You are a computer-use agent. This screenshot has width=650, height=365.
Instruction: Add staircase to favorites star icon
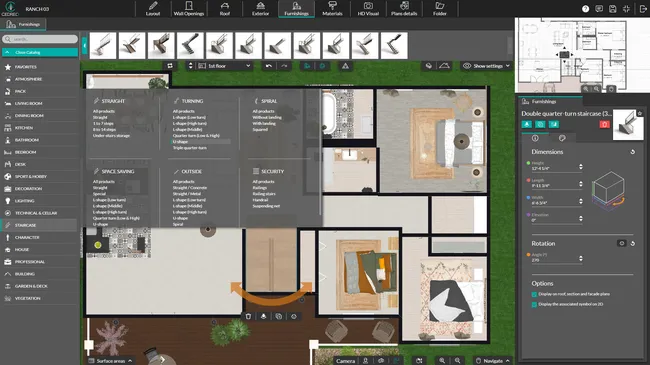click(x=640, y=113)
